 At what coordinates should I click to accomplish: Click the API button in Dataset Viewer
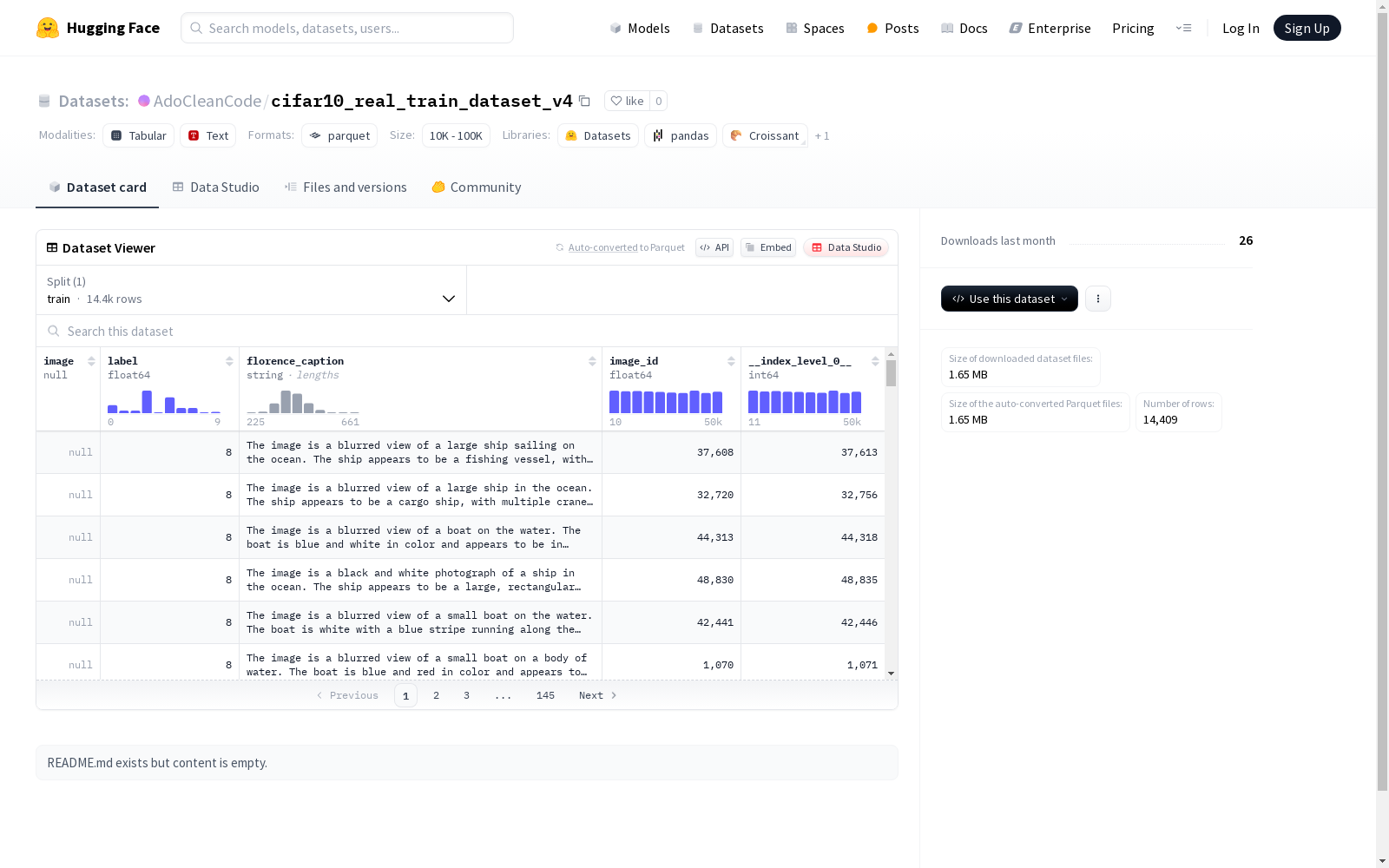click(x=714, y=247)
